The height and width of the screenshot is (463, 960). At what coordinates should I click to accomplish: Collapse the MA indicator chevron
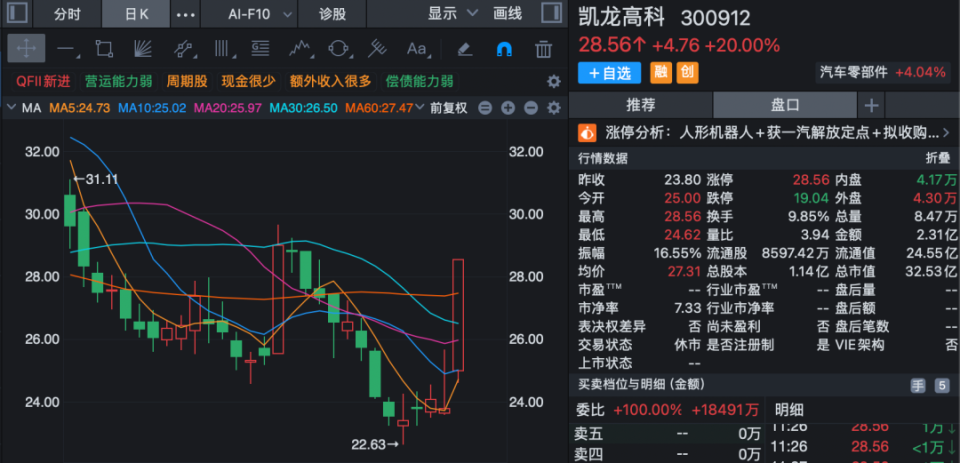pyautogui.click(x=12, y=108)
